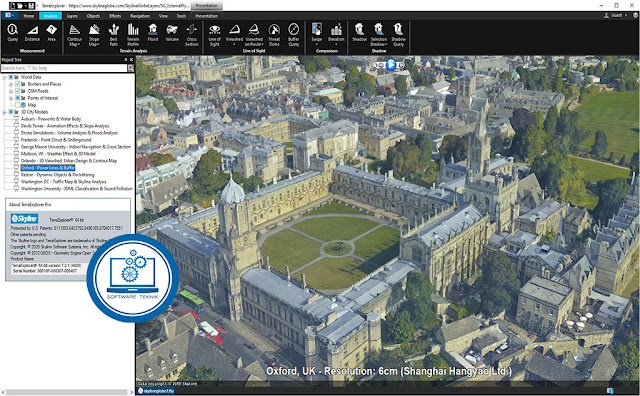Image resolution: width=640 pixels, height=396 pixels.
Task: Click the Project Tree search field
Action: [64, 68]
